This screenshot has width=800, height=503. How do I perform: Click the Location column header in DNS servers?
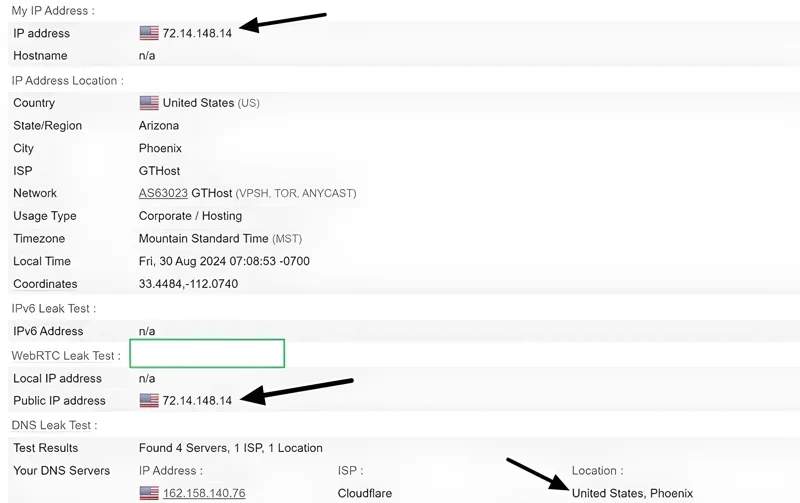click(x=597, y=470)
